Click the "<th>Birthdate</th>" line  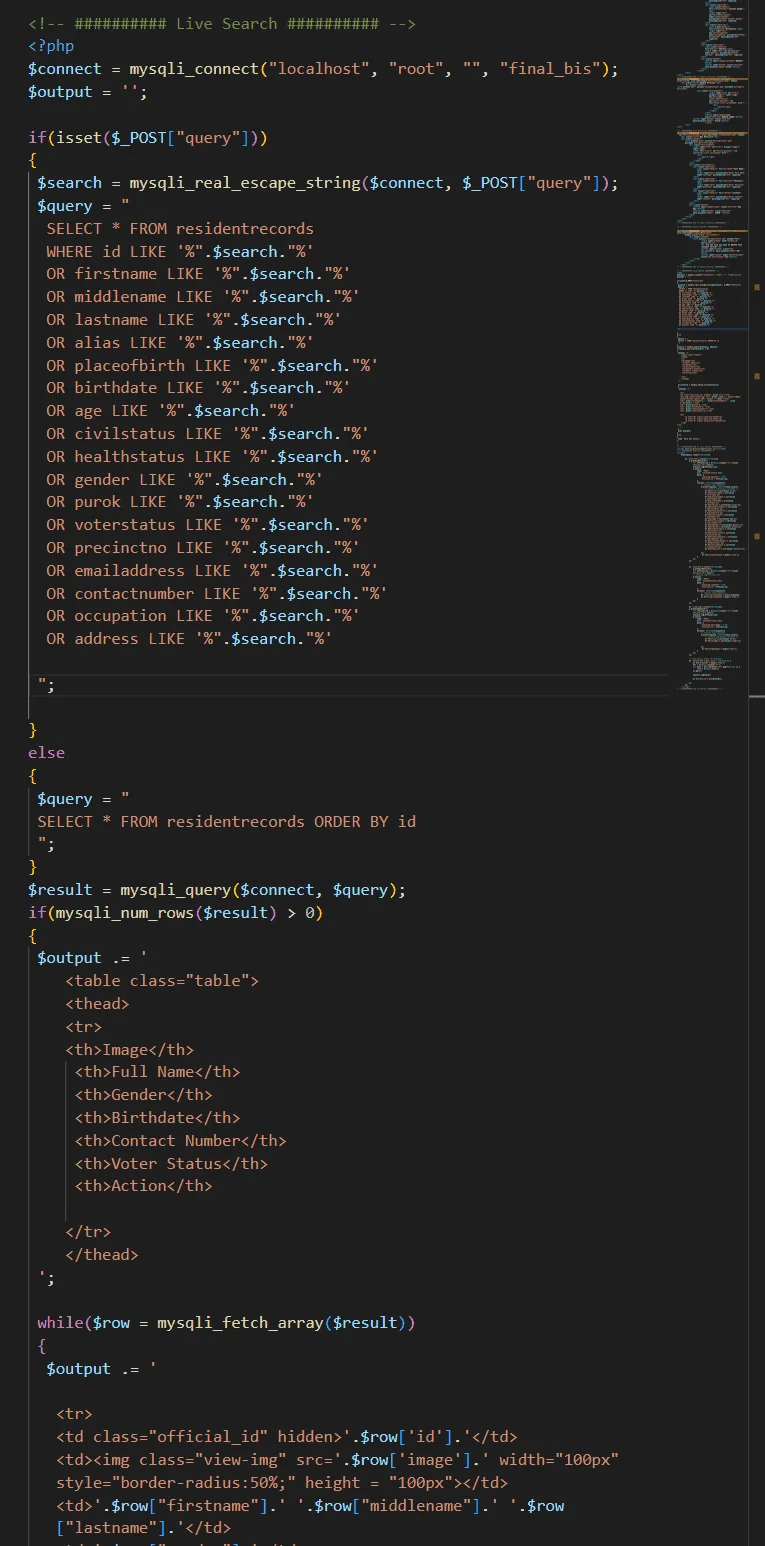click(x=157, y=1118)
